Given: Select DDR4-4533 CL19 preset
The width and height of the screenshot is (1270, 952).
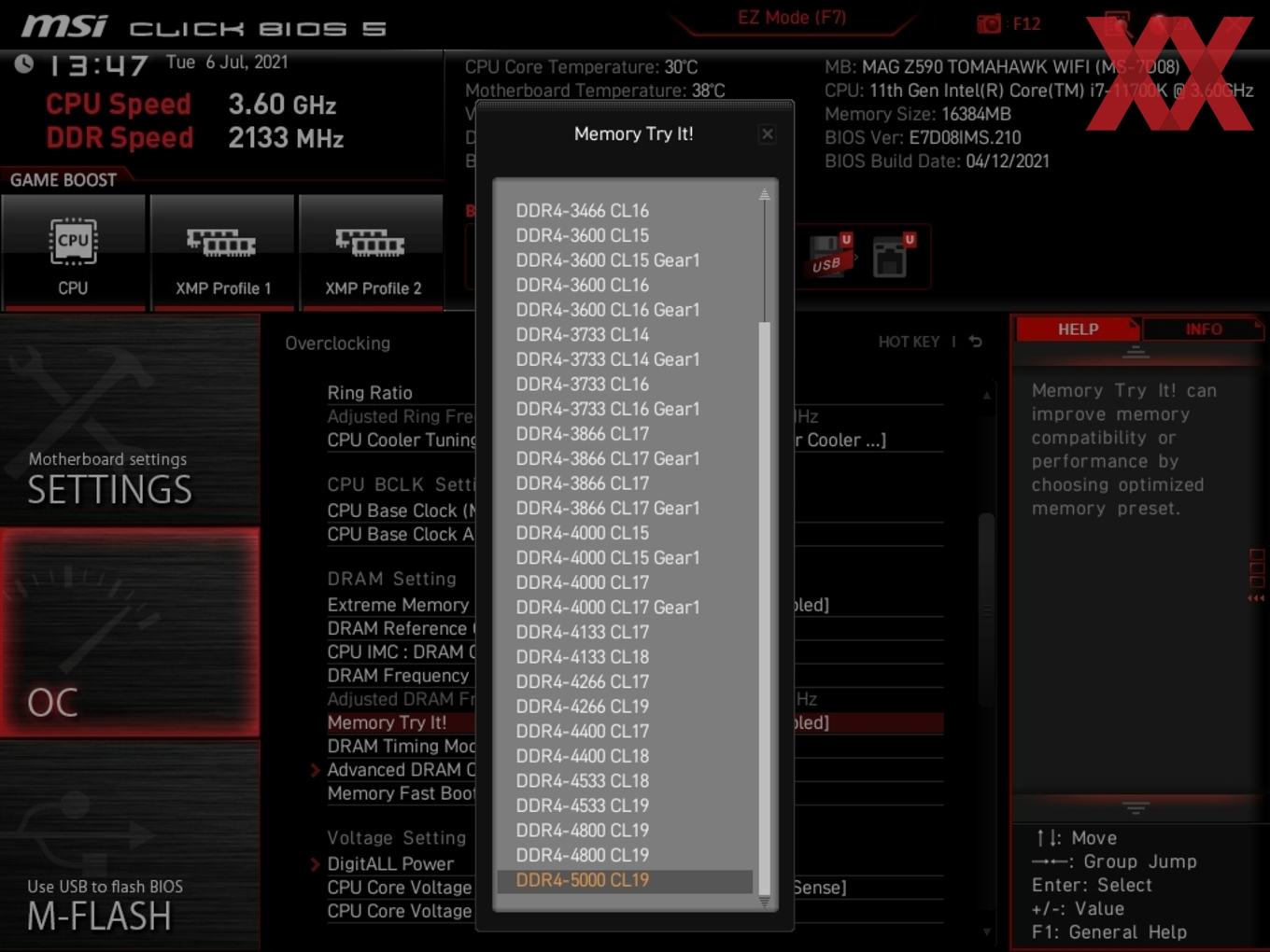Looking at the screenshot, I should [x=582, y=805].
